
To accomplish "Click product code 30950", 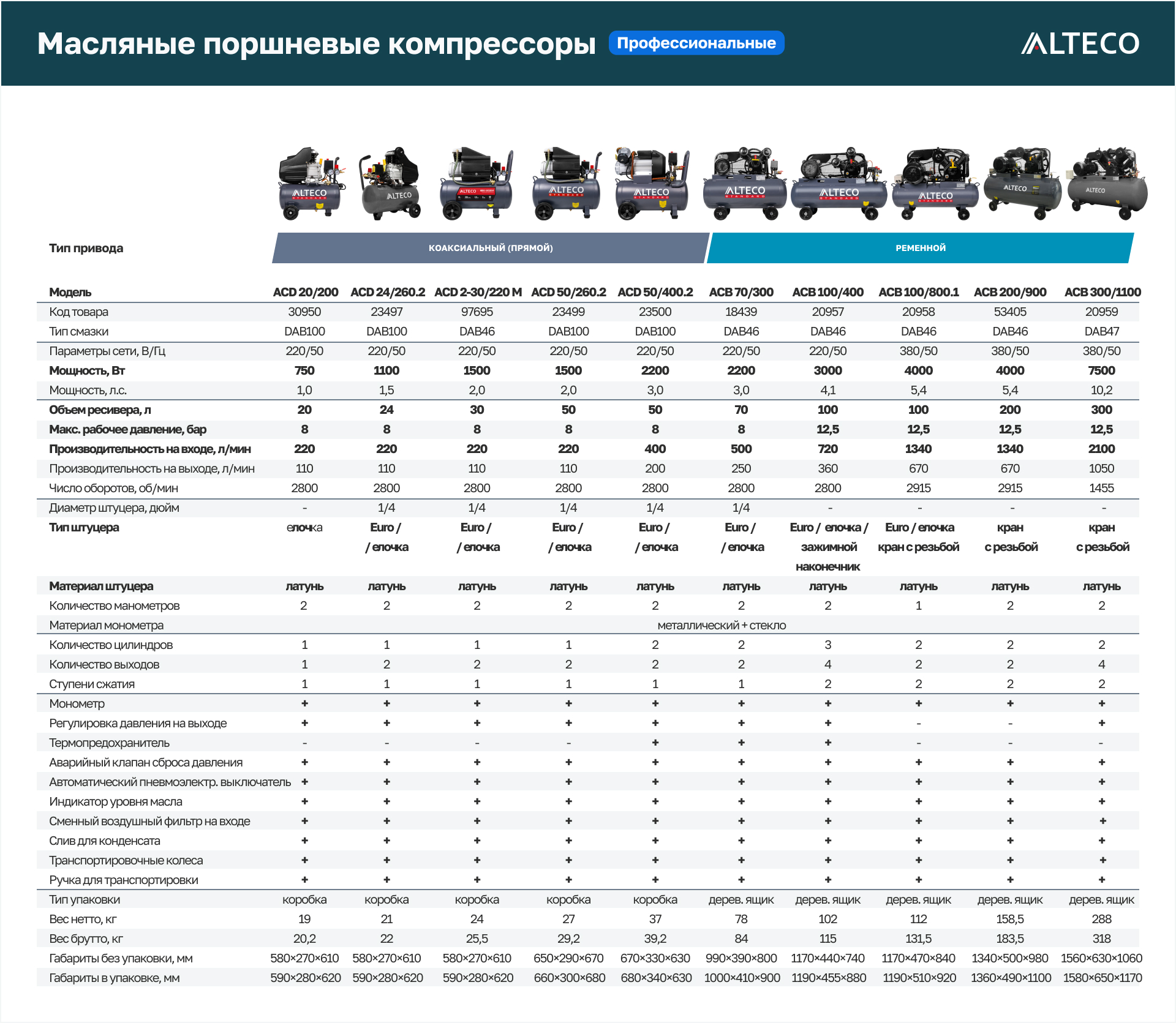I will click(x=304, y=312).
